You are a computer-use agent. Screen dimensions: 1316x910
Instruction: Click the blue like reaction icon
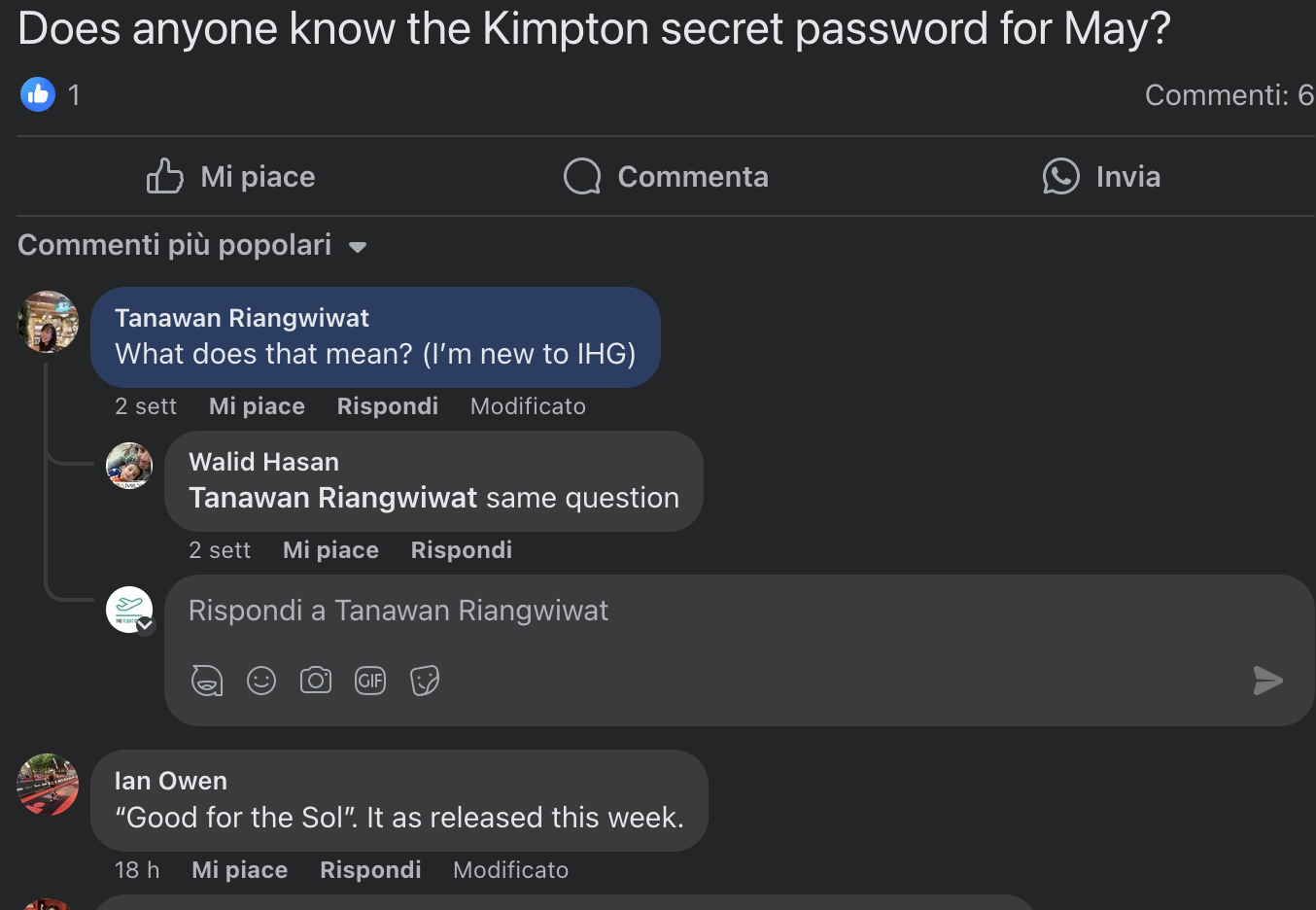click(38, 94)
